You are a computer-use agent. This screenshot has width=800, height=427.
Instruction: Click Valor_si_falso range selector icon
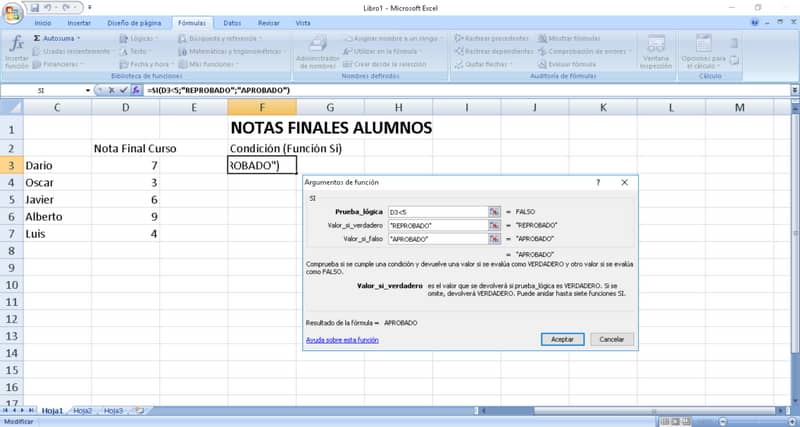tap(494, 238)
